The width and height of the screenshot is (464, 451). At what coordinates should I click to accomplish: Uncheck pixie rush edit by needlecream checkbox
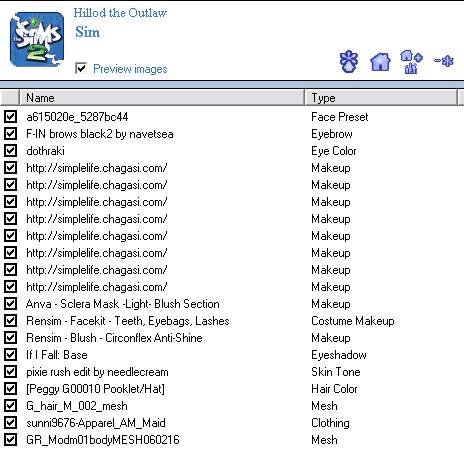click(10, 372)
